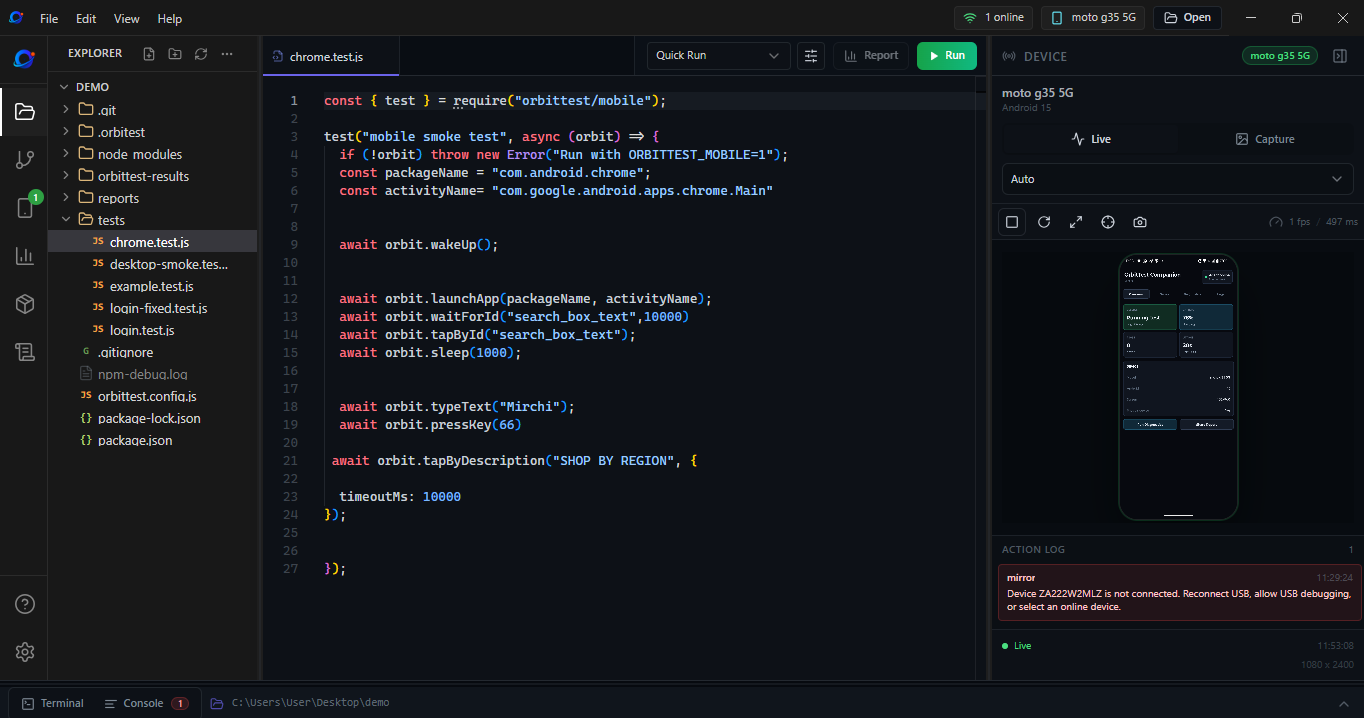Open the Help menu
Viewport: 1364px width, 718px height.
pyautogui.click(x=170, y=19)
